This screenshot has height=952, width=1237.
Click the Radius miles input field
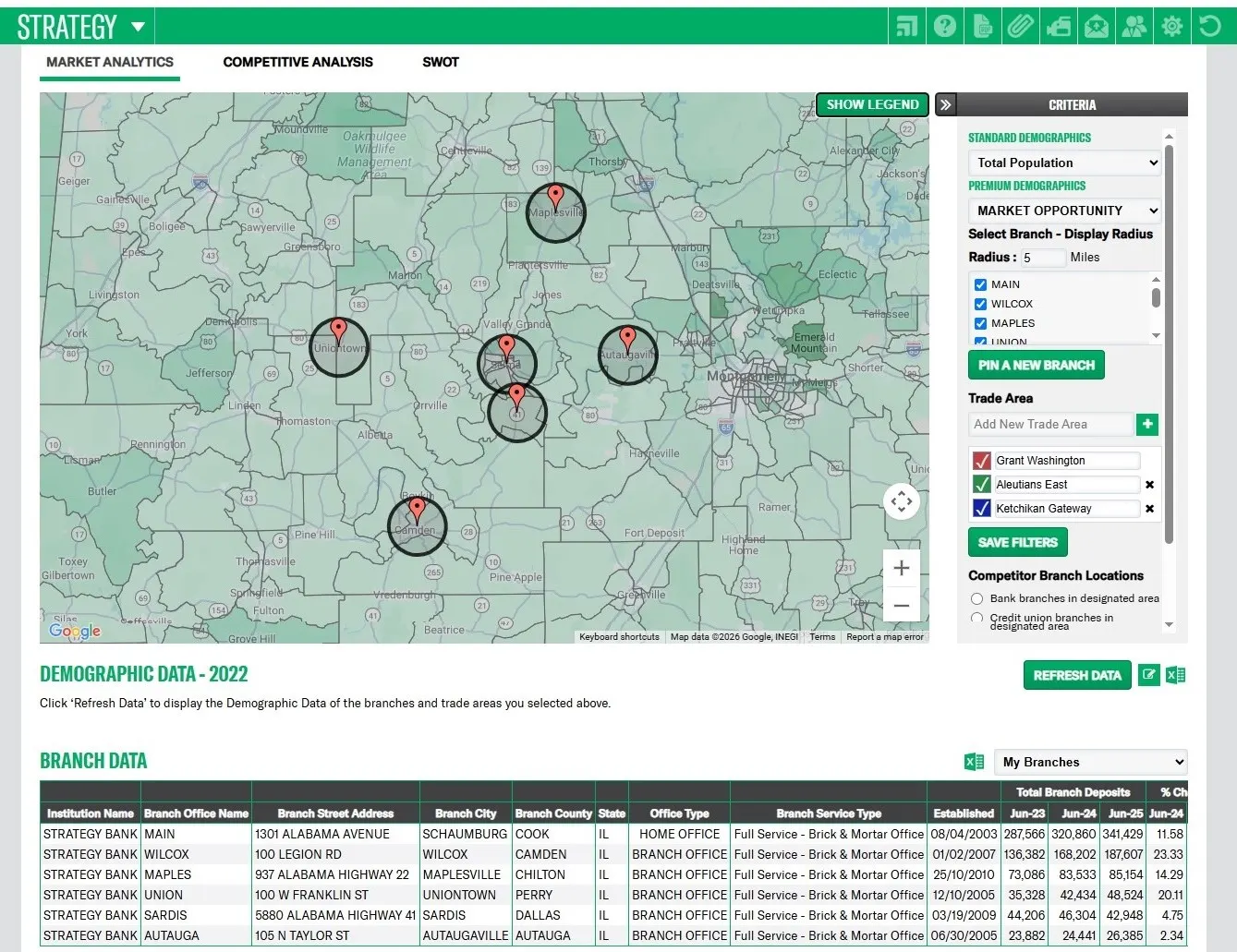[1042, 258]
